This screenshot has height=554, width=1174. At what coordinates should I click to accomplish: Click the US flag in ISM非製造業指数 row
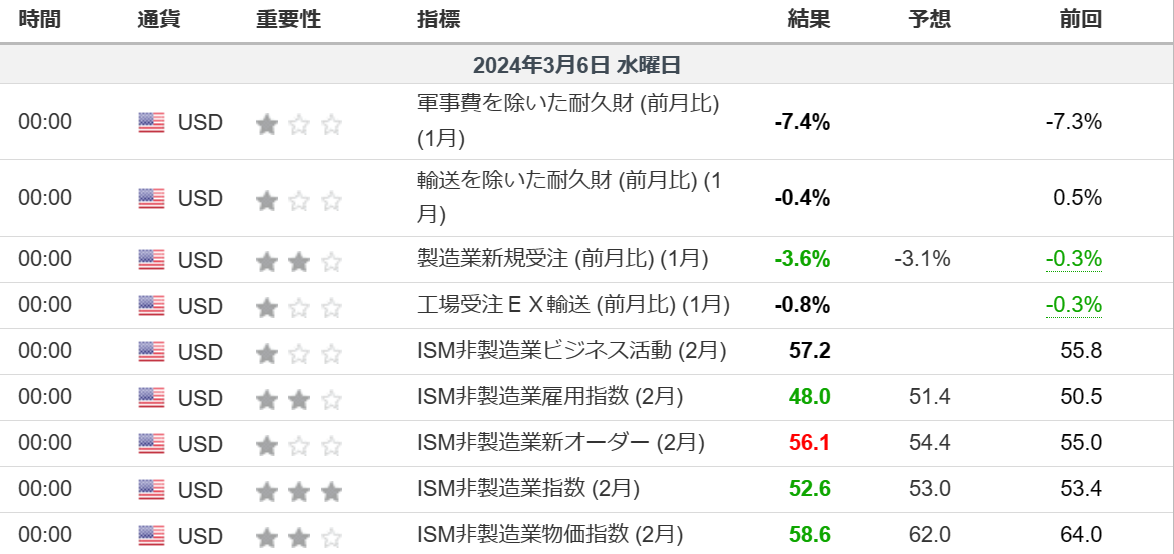[151, 490]
